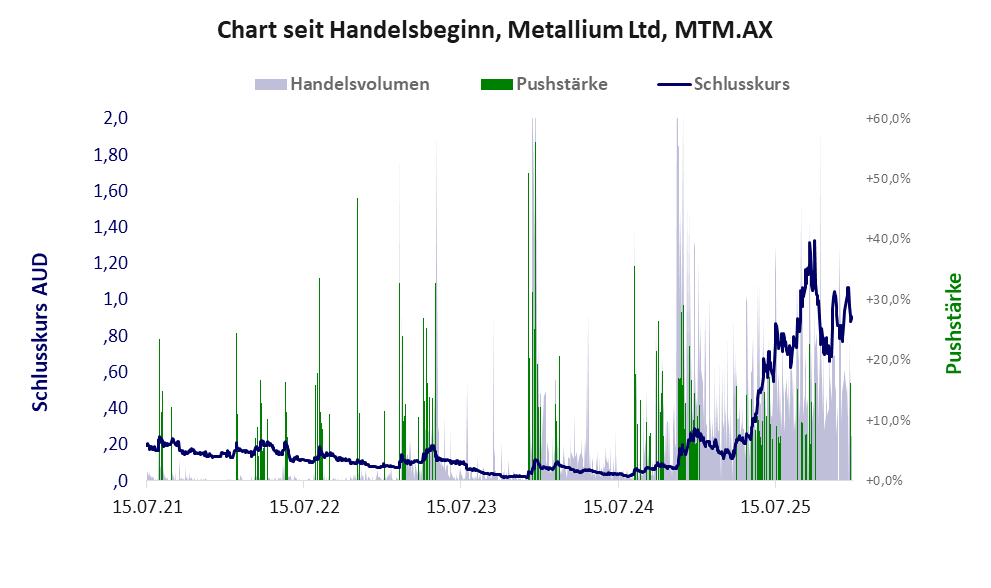Select the 15.07.24 date tick
The image size is (991, 588).
click(618, 508)
